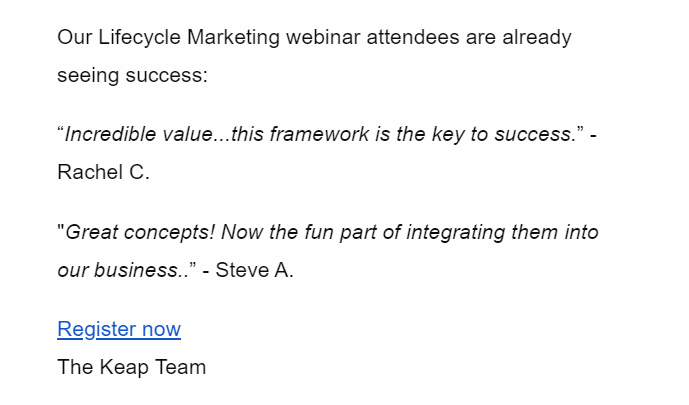This screenshot has height=405, width=689.
Task: Click the word already ending the first line
Action: (x=537, y=37)
